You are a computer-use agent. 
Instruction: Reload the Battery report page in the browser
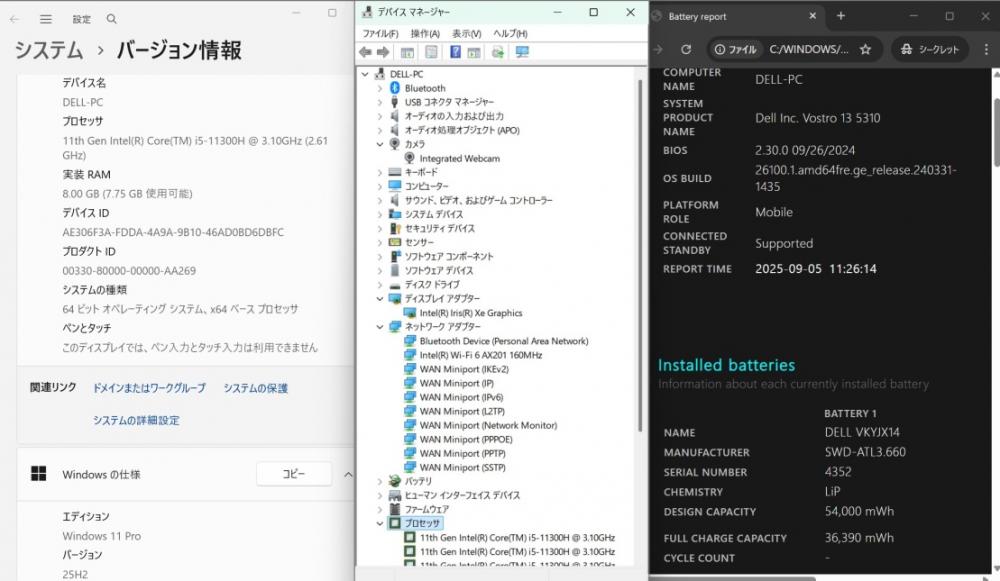(686, 49)
